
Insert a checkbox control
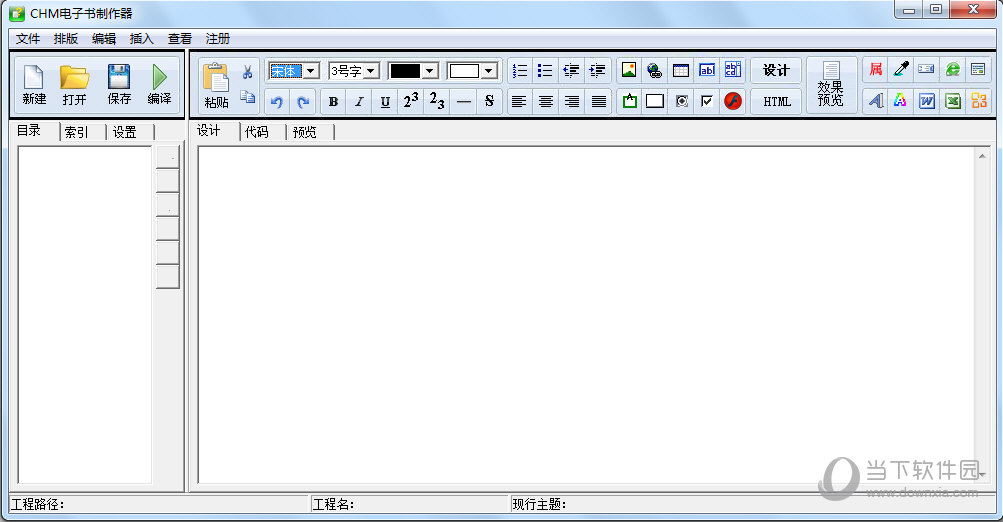pyautogui.click(x=707, y=101)
